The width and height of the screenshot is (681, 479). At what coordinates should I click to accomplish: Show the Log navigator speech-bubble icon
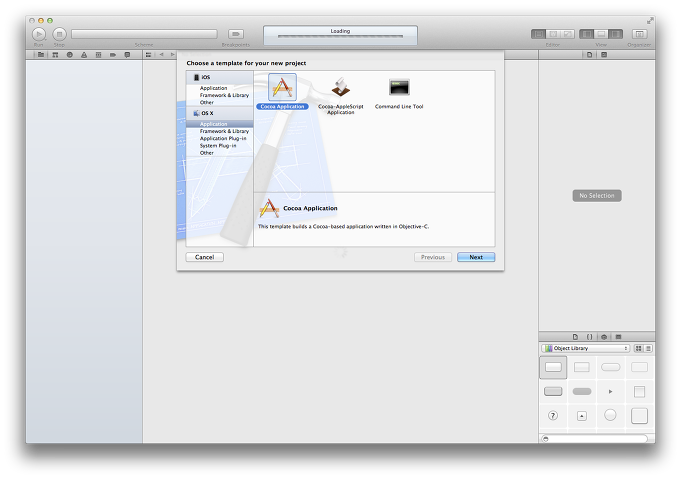(127, 55)
